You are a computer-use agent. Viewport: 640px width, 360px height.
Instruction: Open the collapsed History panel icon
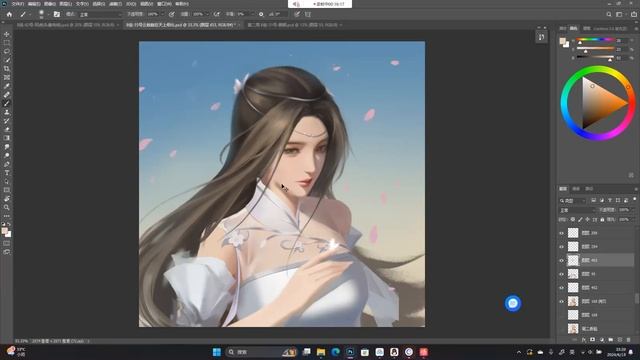(541, 37)
